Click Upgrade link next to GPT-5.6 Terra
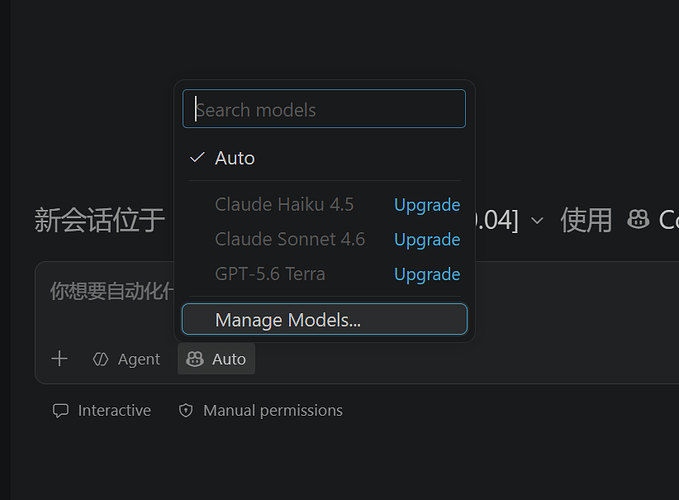The image size is (679, 500). [427, 274]
